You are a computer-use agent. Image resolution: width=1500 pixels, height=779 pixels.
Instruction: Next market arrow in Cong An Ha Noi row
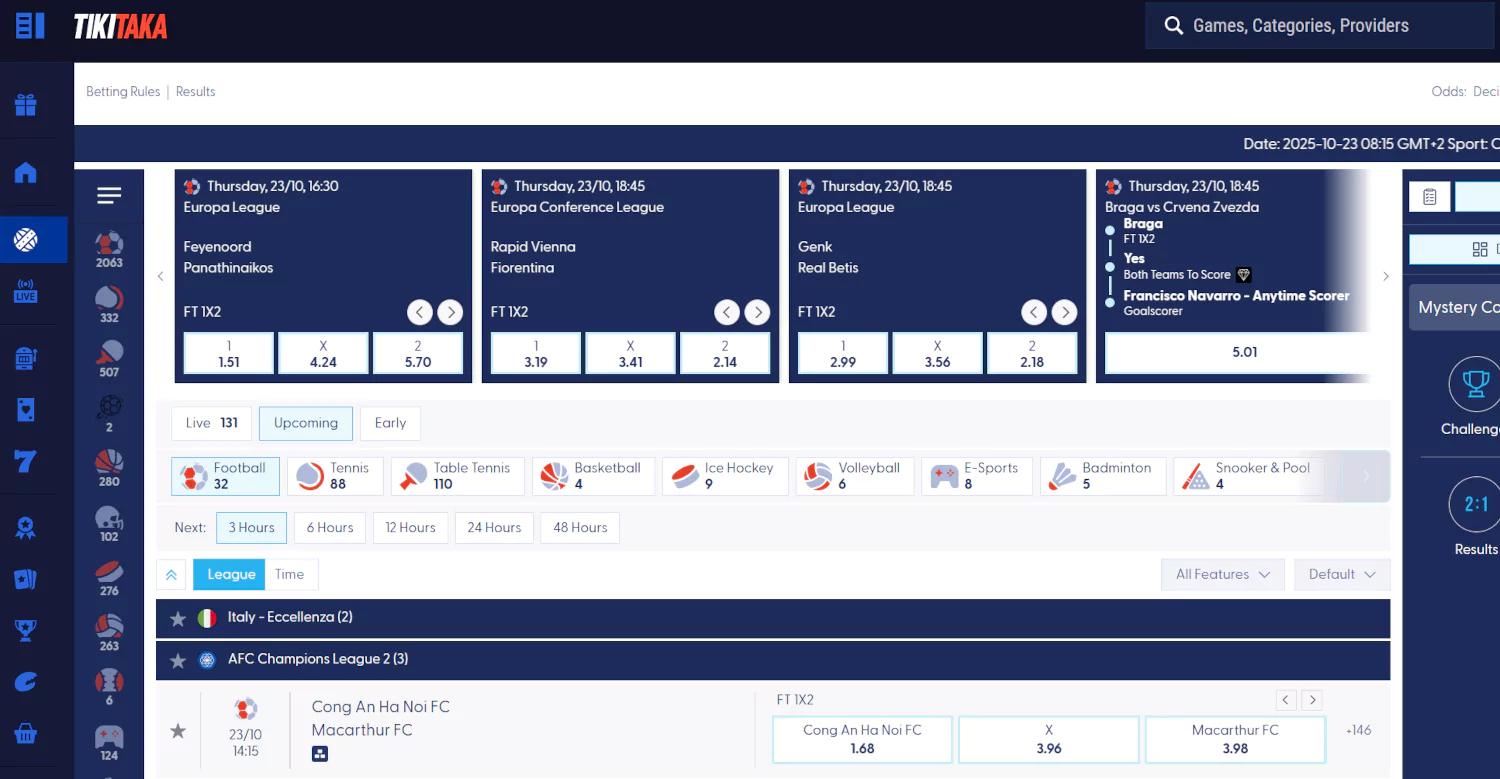click(1313, 700)
